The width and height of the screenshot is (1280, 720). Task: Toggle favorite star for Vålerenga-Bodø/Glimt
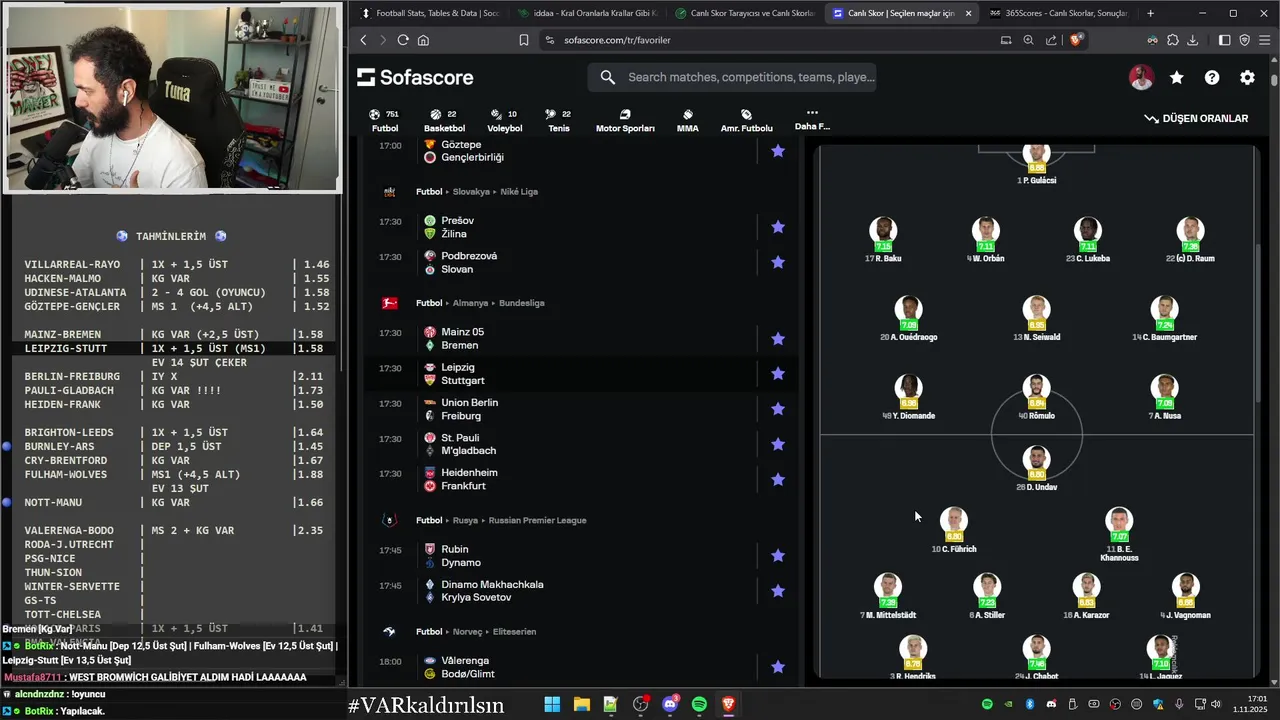point(778,667)
